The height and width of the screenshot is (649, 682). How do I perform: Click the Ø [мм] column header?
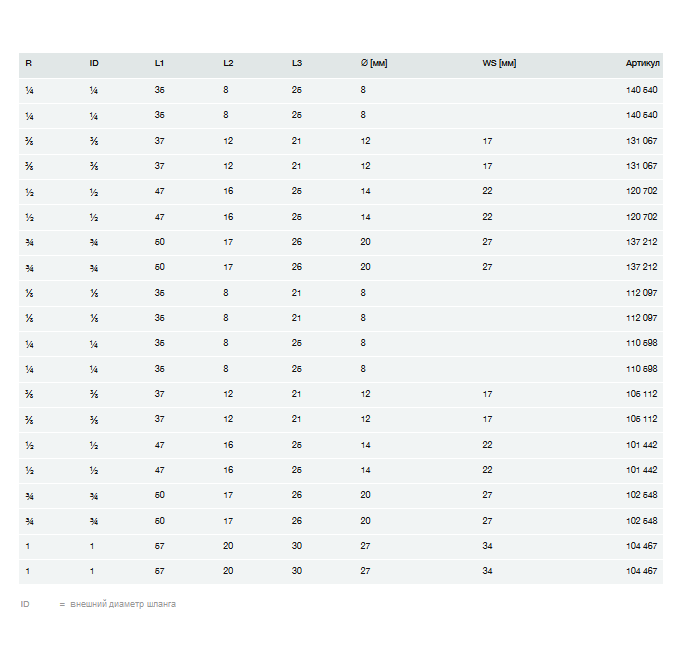click(374, 64)
